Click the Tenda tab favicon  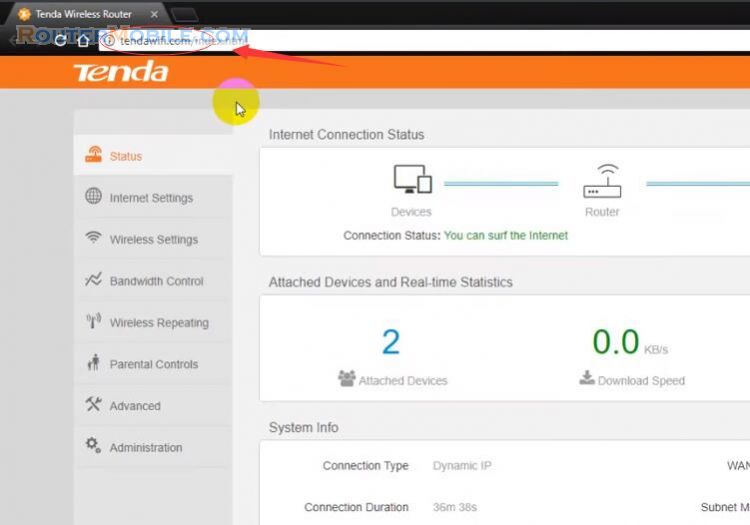[24, 14]
